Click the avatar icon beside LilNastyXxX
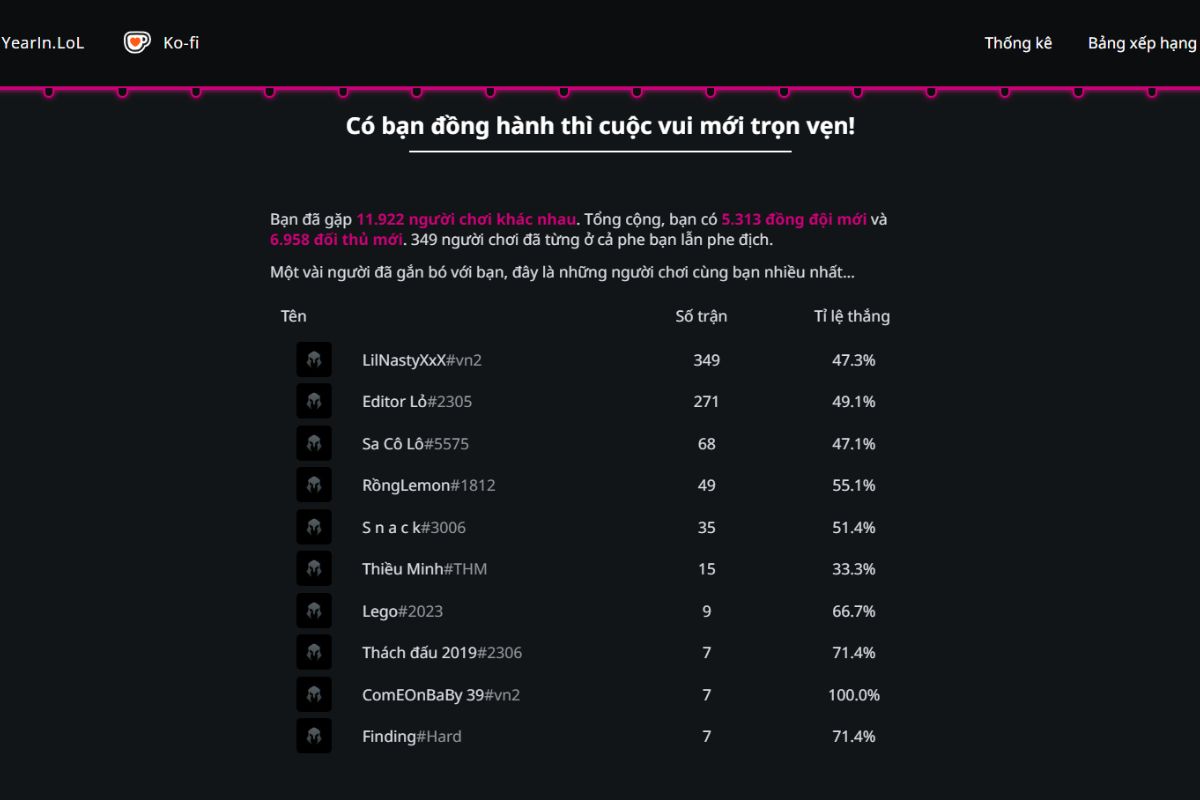The width and height of the screenshot is (1200, 800). tap(314, 360)
